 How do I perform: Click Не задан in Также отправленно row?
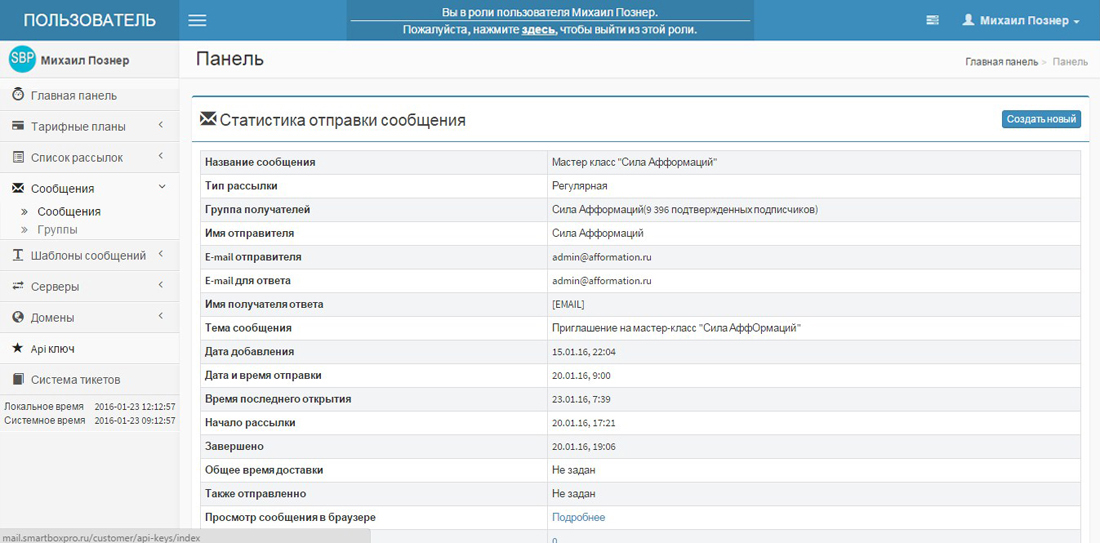point(574,494)
